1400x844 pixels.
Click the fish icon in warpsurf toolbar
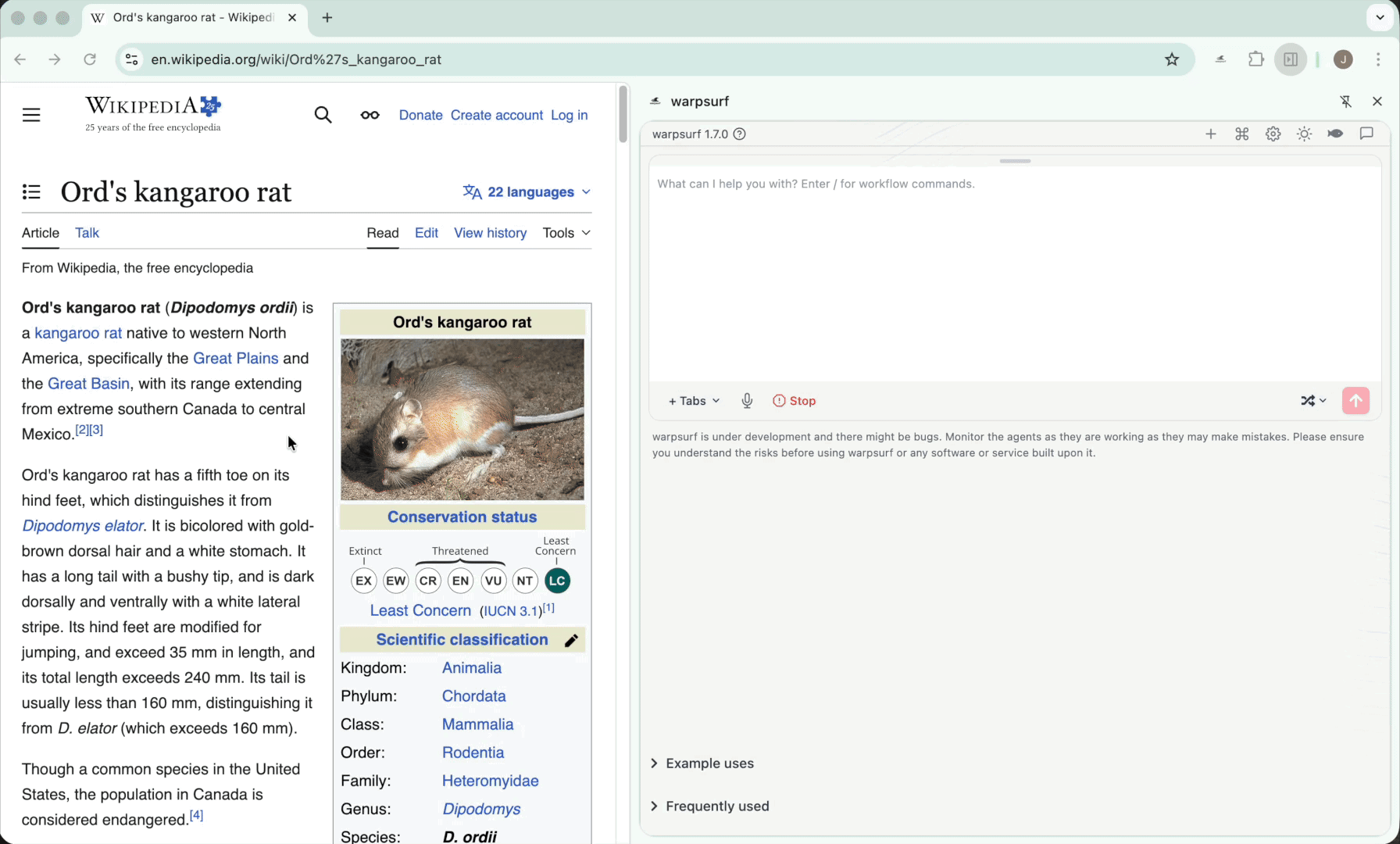tap(1335, 134)
